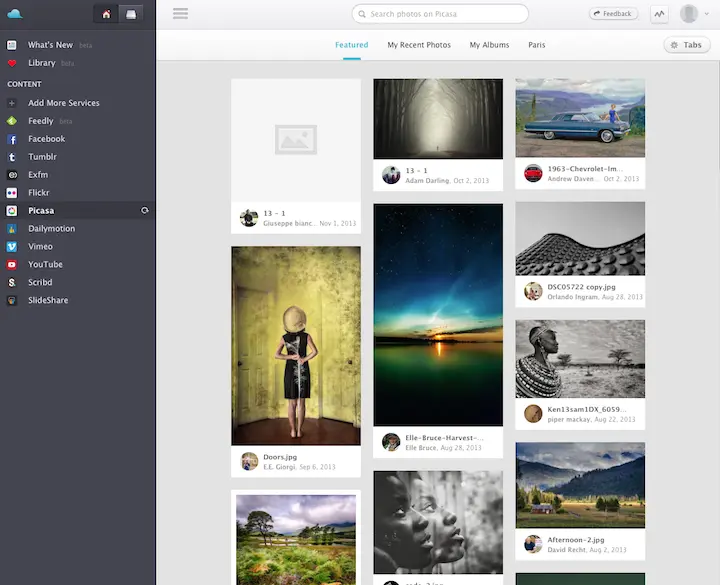Viewport: 720px width, 585px height.
Task: Click the DSC05722 copy.jpg title text
Action: tap(581, 287)
